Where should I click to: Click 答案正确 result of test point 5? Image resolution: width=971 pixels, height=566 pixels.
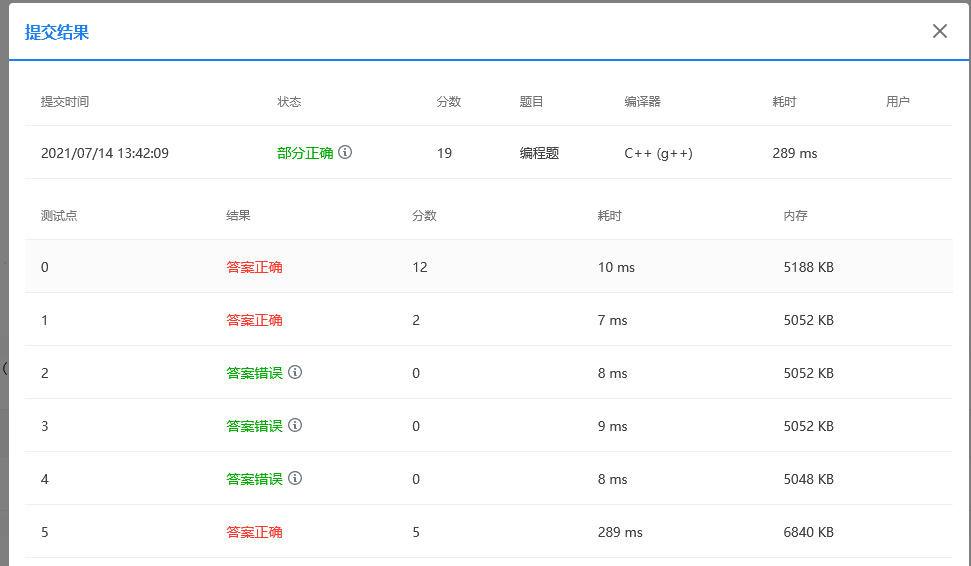click(254, 532)
